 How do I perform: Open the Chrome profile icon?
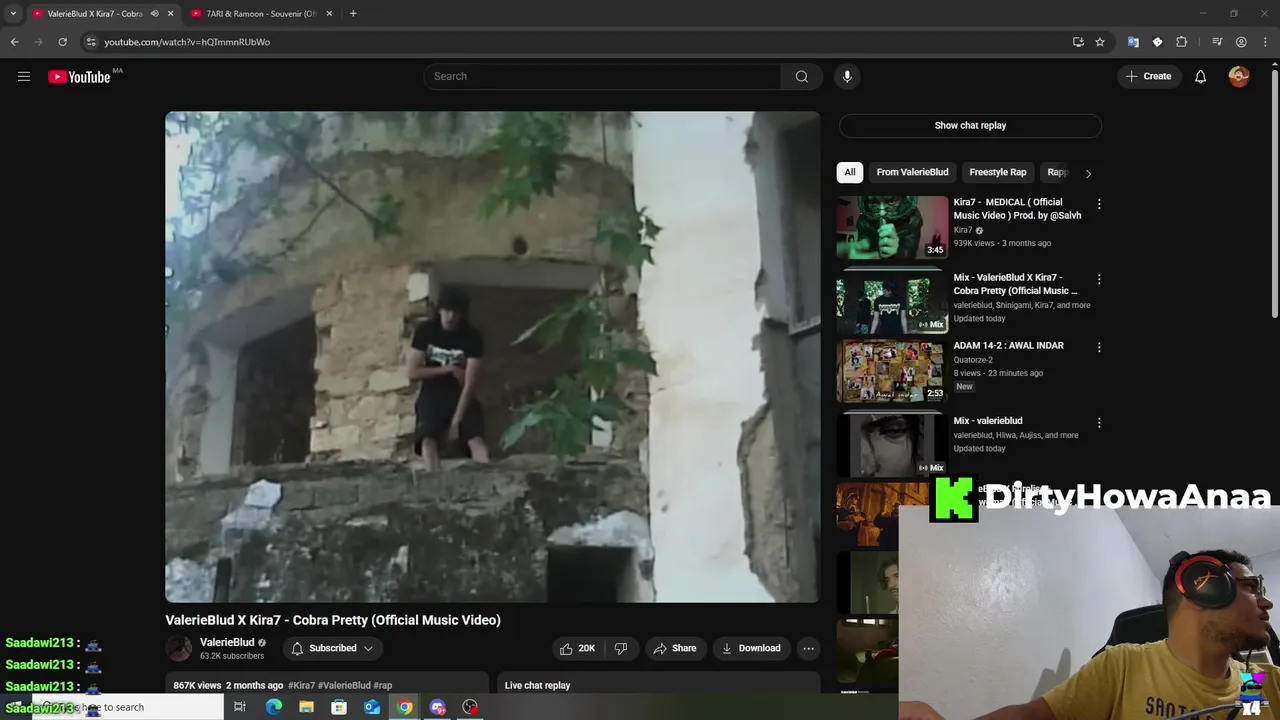point(1241,42)
